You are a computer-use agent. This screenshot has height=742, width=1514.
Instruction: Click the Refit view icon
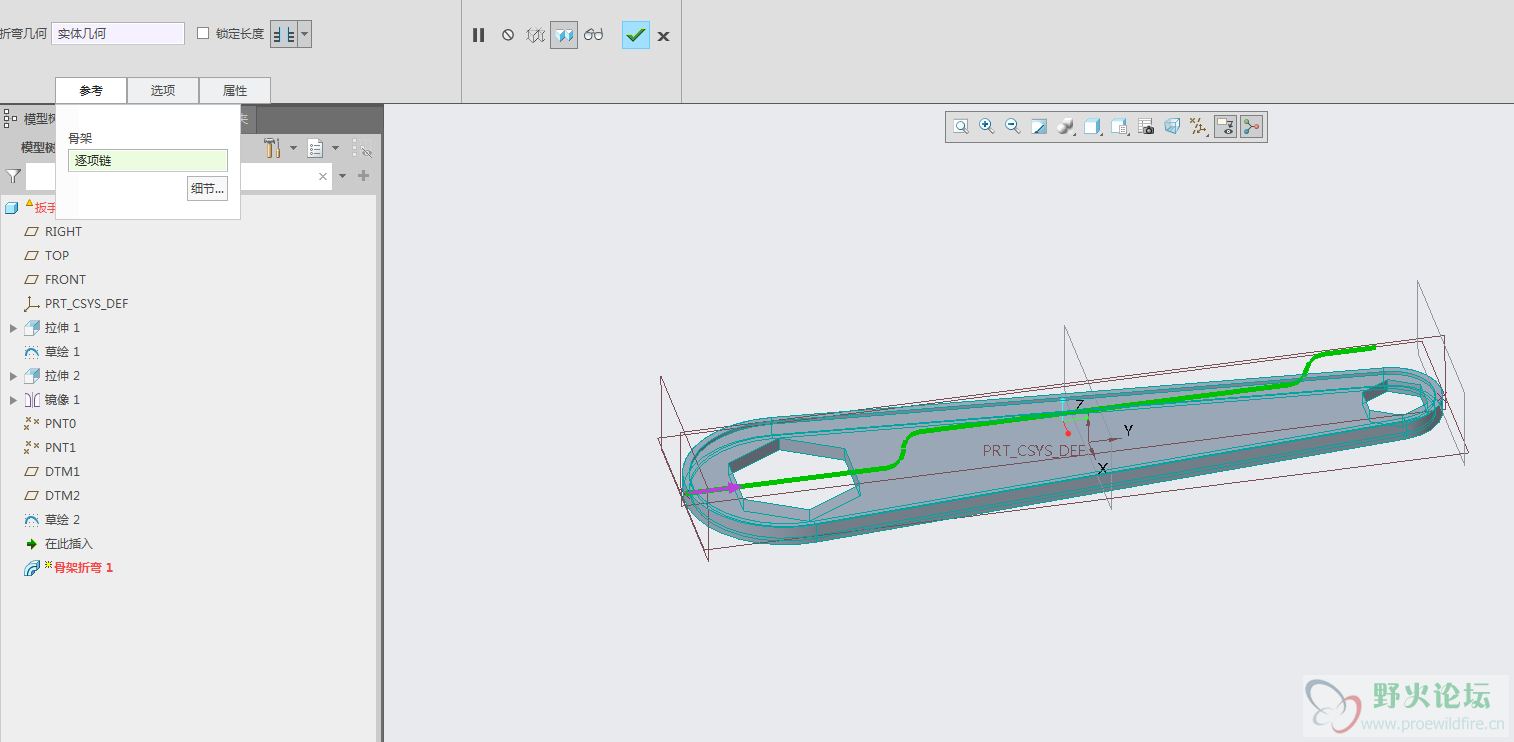tap(961, 127)
